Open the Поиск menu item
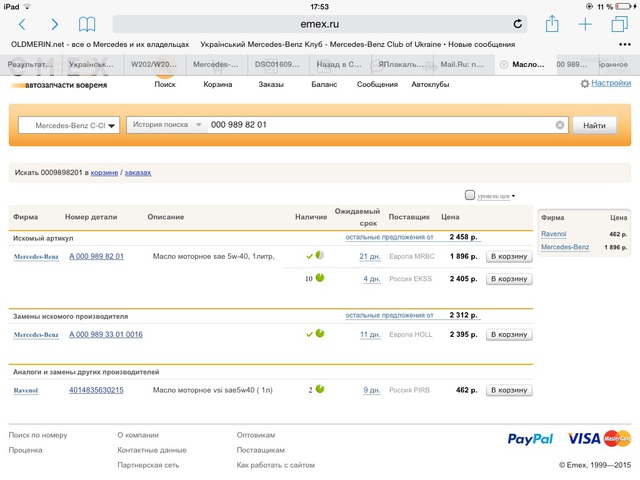This screenshot has width=640, height=480. pyautogui.click(x=165, y=84)
